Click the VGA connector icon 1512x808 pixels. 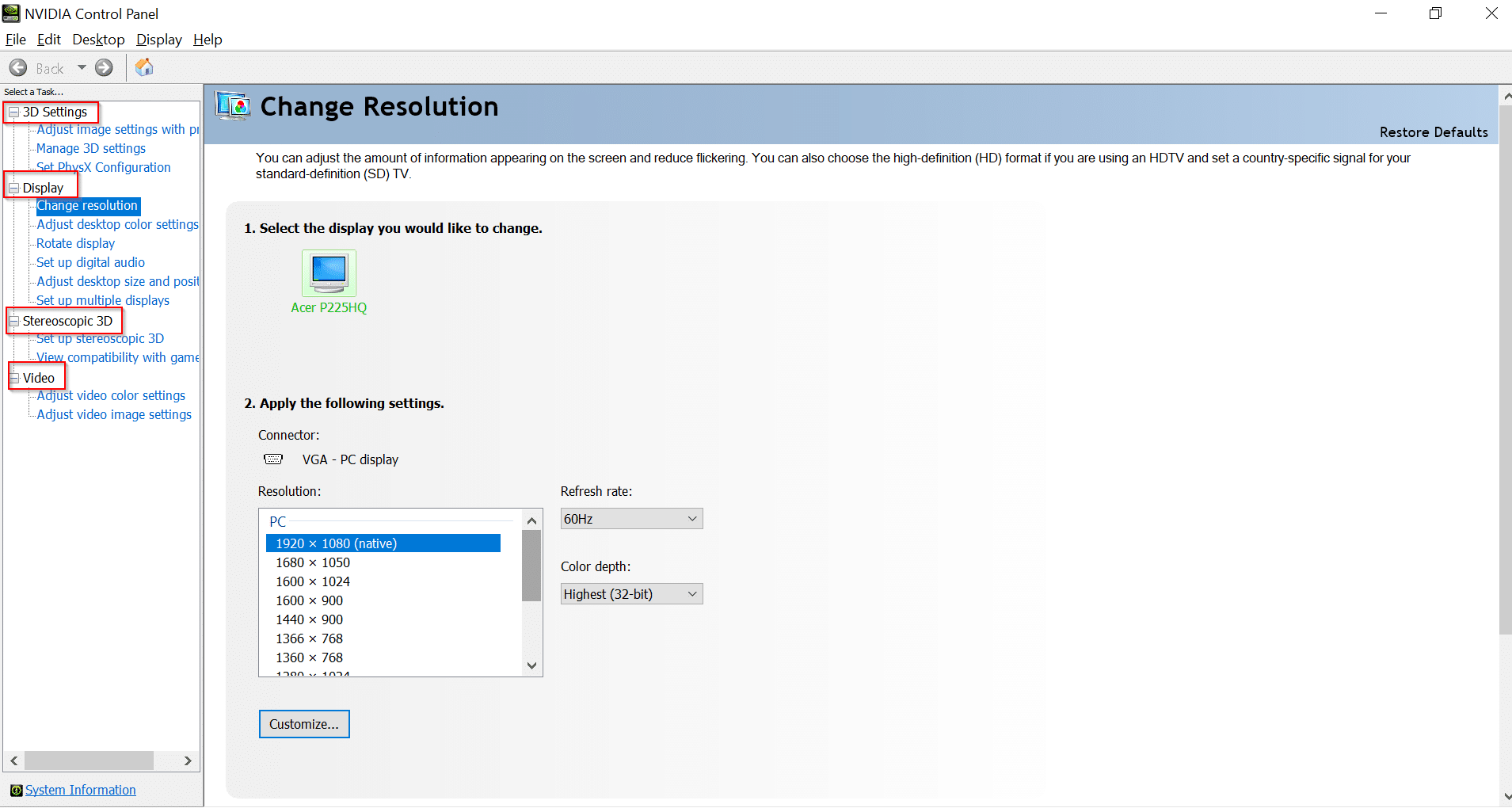pos(273,459)
